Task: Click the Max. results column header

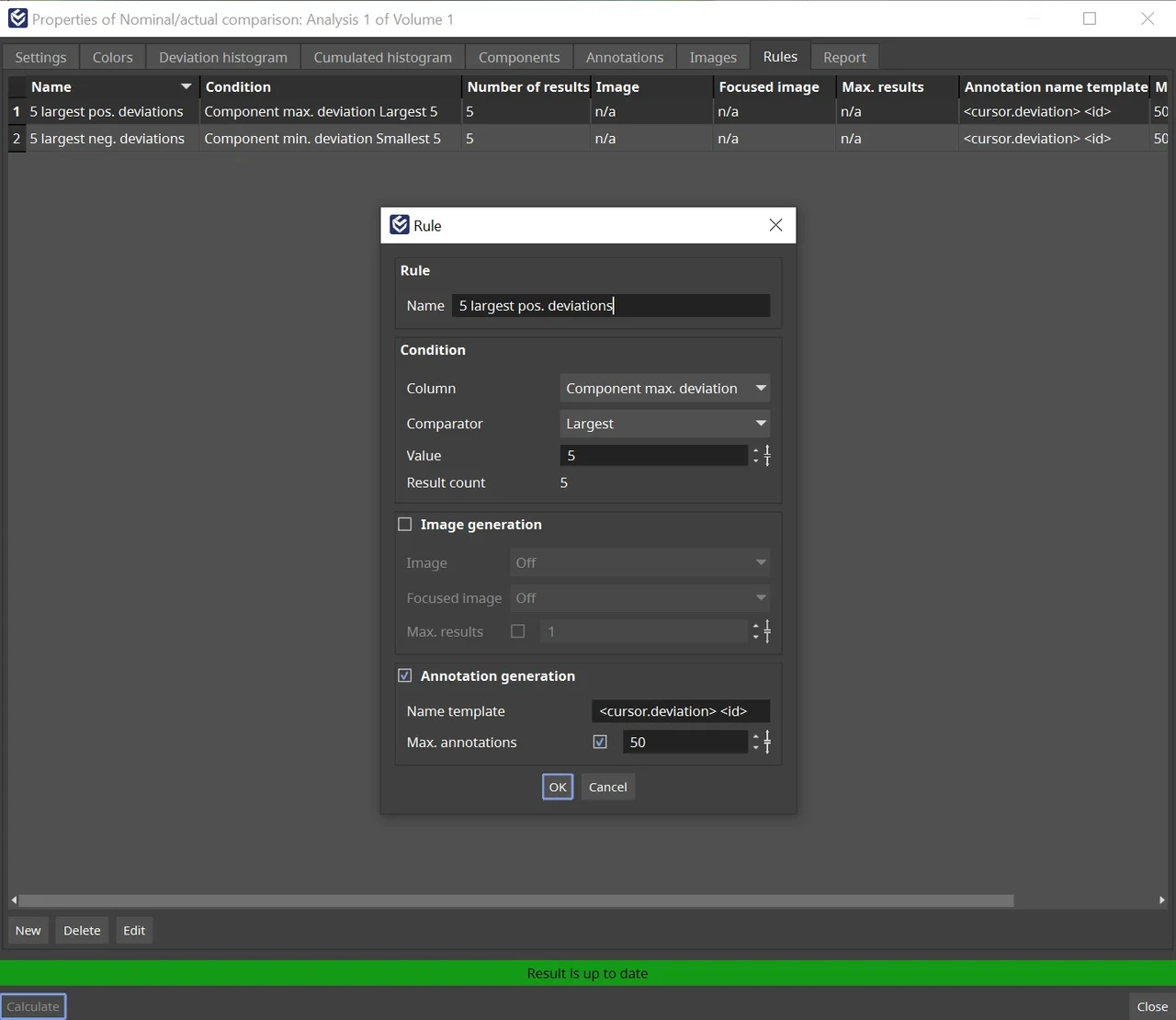Action: coord(897,86)
